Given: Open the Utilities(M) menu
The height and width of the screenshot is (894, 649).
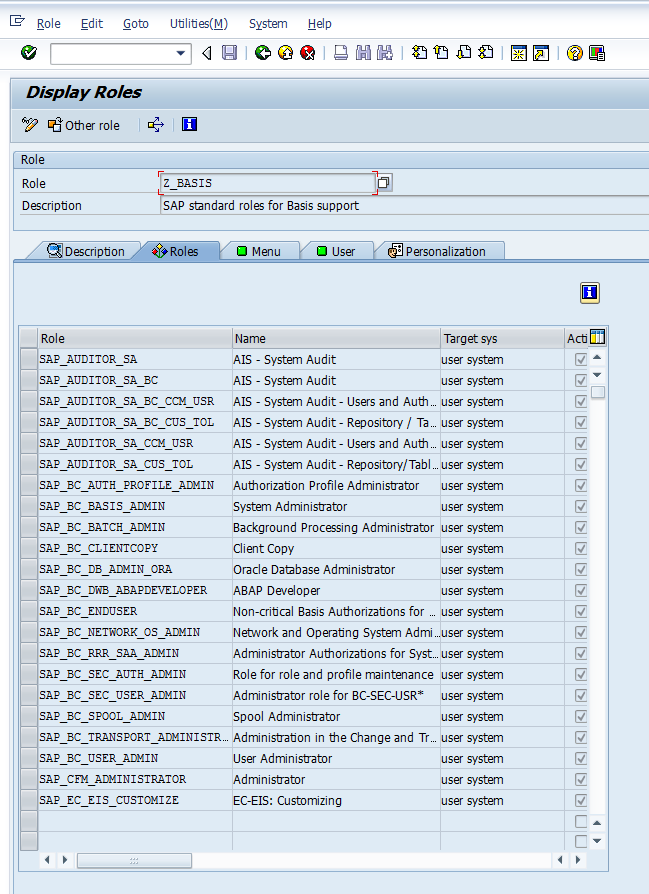Looking at the screenshot, I should pos(198,23).
